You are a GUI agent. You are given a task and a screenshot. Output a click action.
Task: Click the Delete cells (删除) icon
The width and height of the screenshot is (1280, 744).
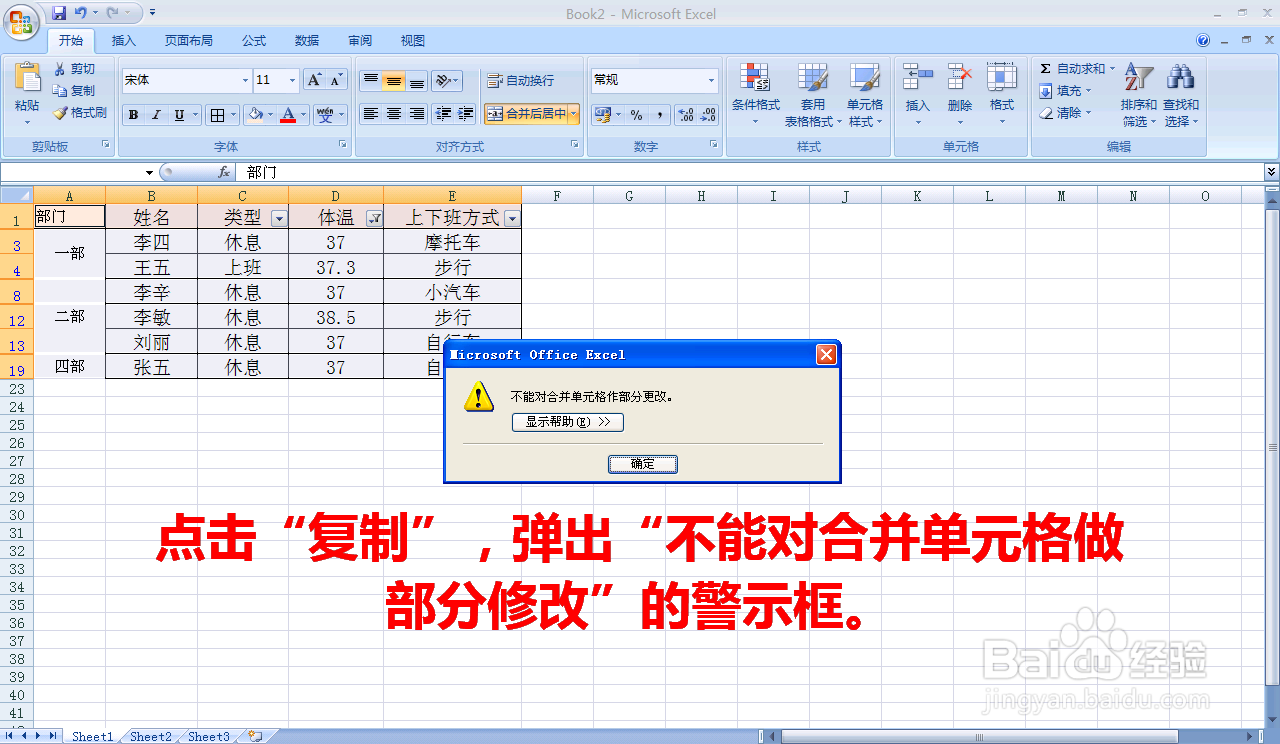click(x=960, y=77)
